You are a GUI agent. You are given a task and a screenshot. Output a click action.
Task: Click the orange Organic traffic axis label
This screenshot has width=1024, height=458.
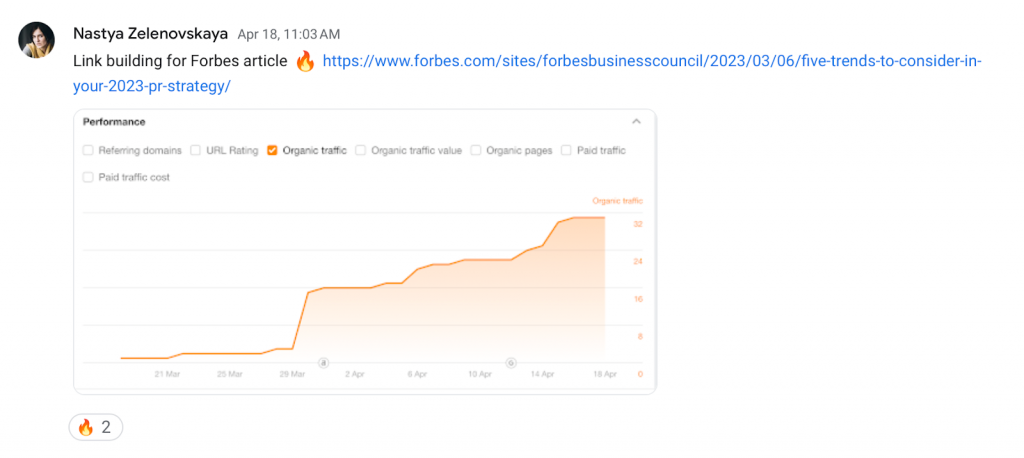tap(617, 201)
